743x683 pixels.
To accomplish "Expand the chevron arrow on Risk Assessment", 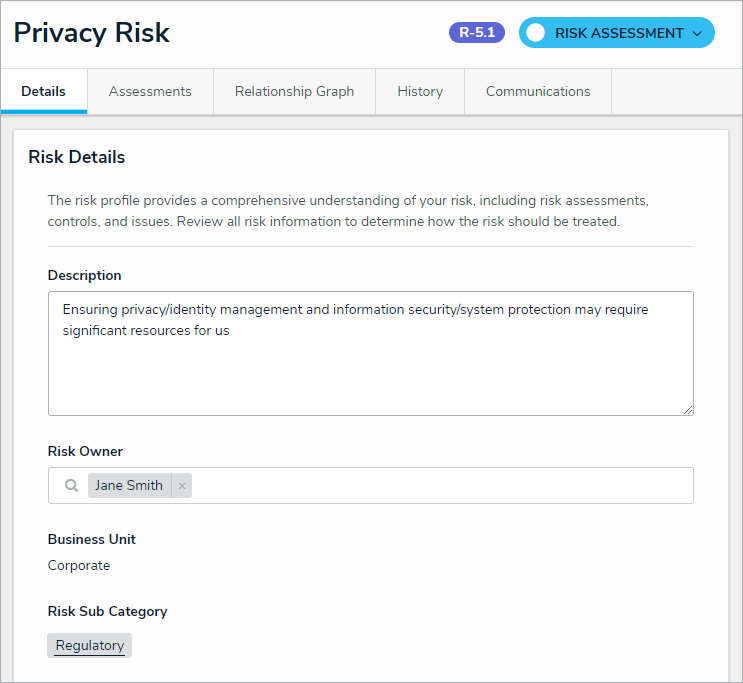I will pos(697,33).
